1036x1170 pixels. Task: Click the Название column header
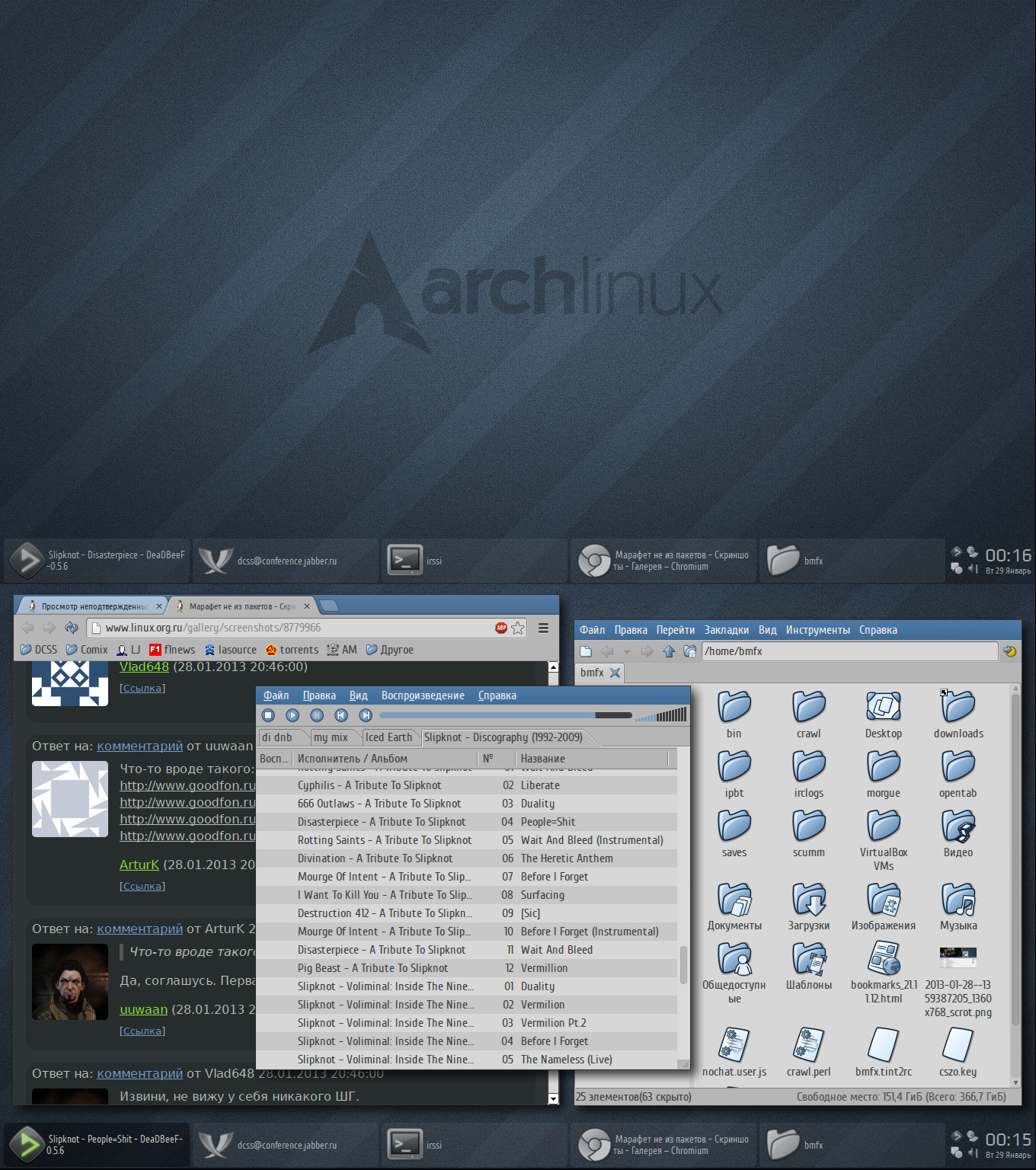tap(591, 759)
